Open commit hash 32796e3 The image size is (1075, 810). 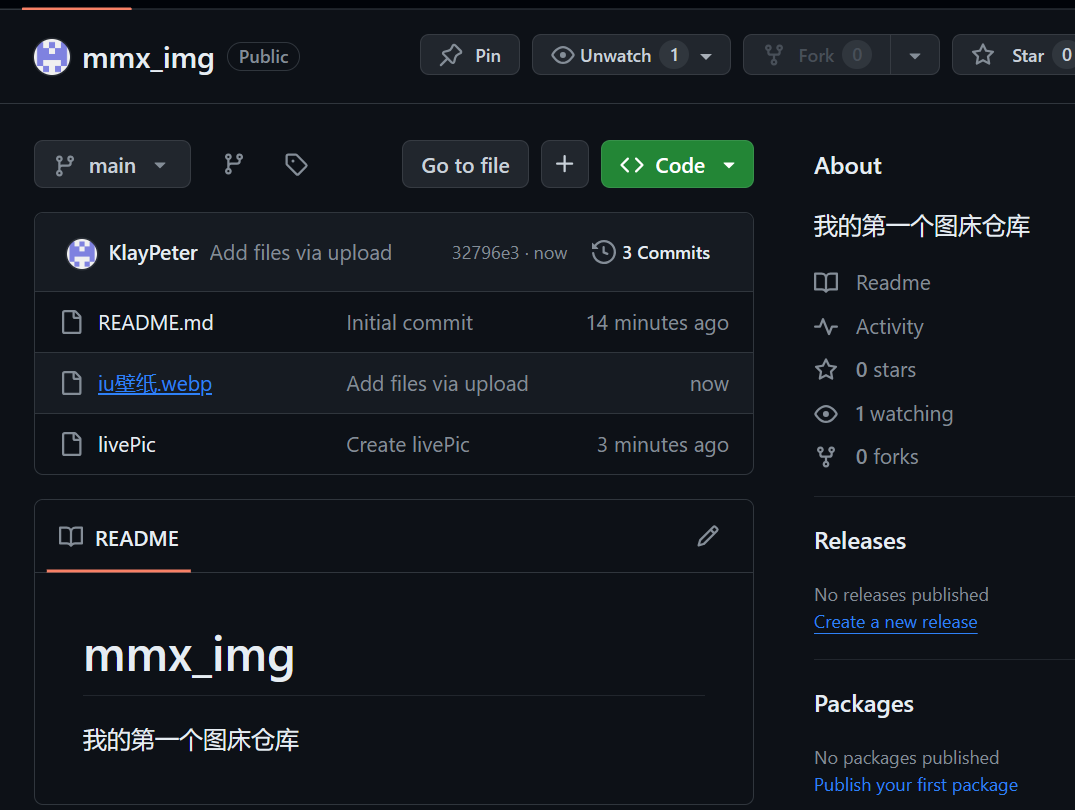click(485, 253)
